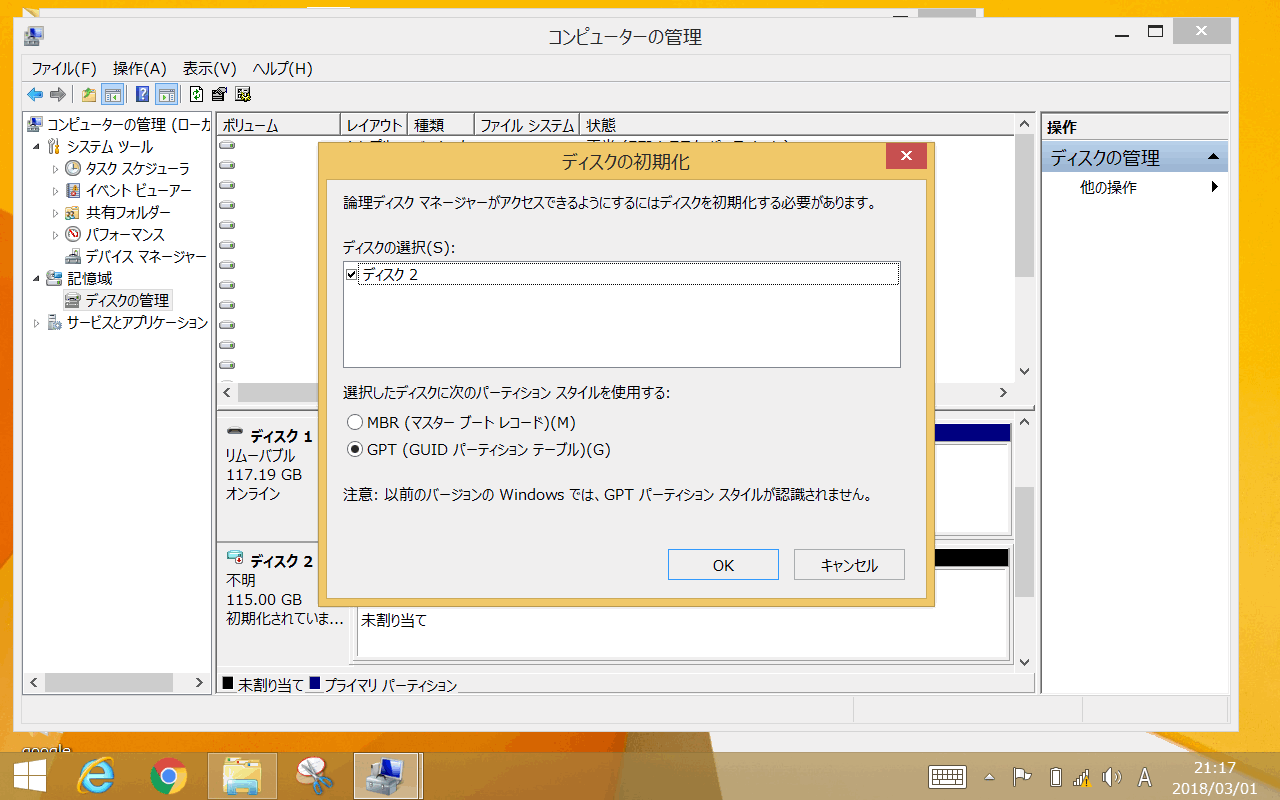Open Google Chrome from the taskbar
The width and height of the screenshot is (1280, 800).
169,776
